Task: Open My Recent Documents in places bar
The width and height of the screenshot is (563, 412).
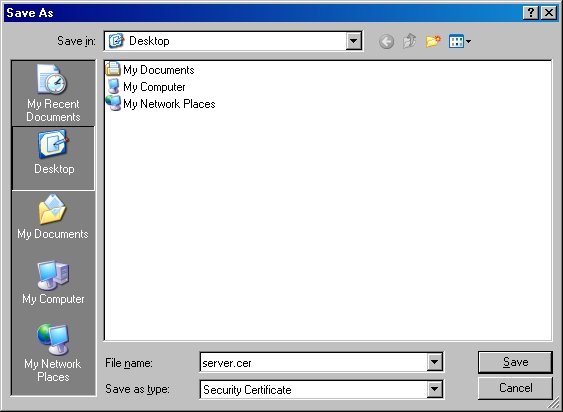Action: (x=53, y=93)
